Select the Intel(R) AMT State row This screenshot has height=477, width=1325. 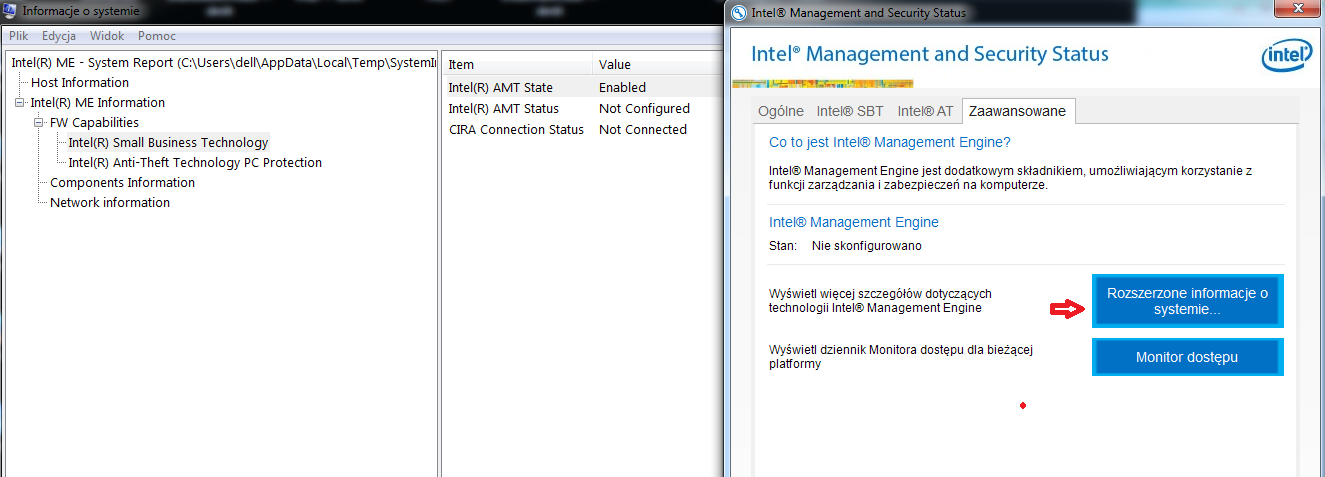582,88
